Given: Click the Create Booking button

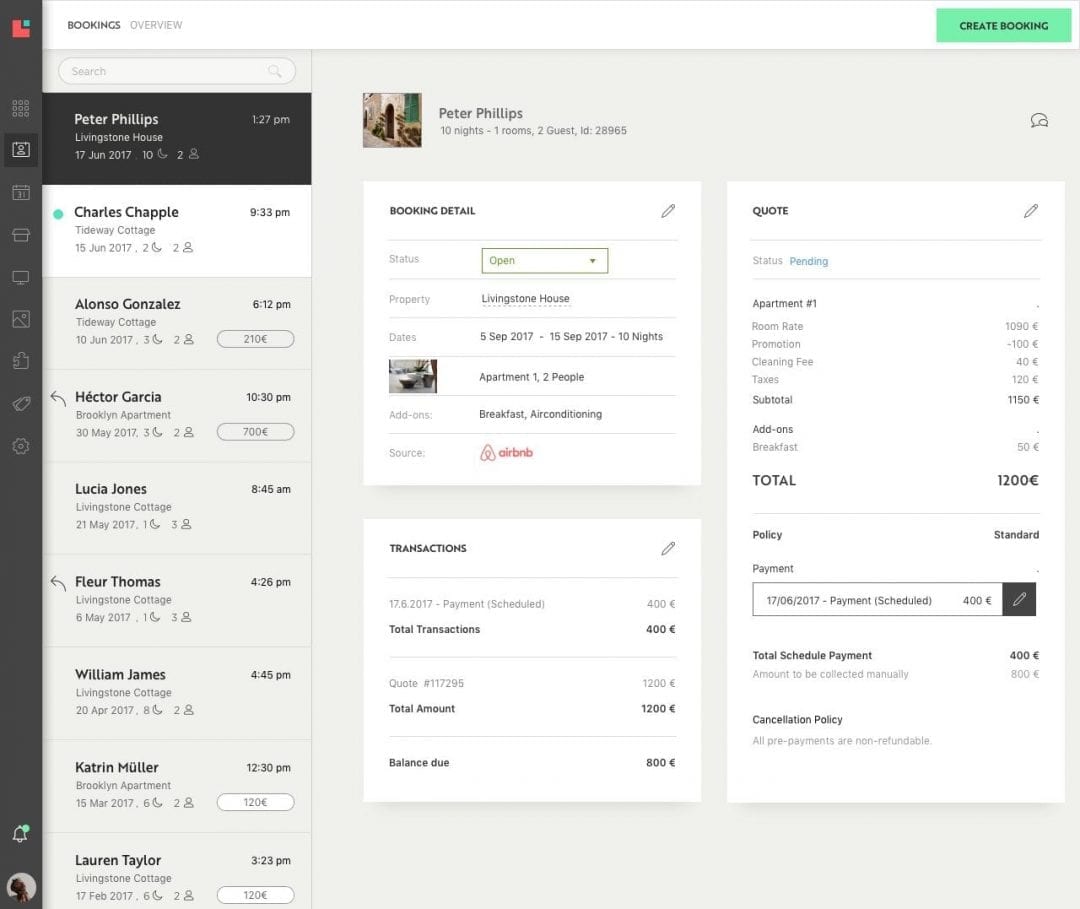Looking at the screenshot, I should [1003, 26].
